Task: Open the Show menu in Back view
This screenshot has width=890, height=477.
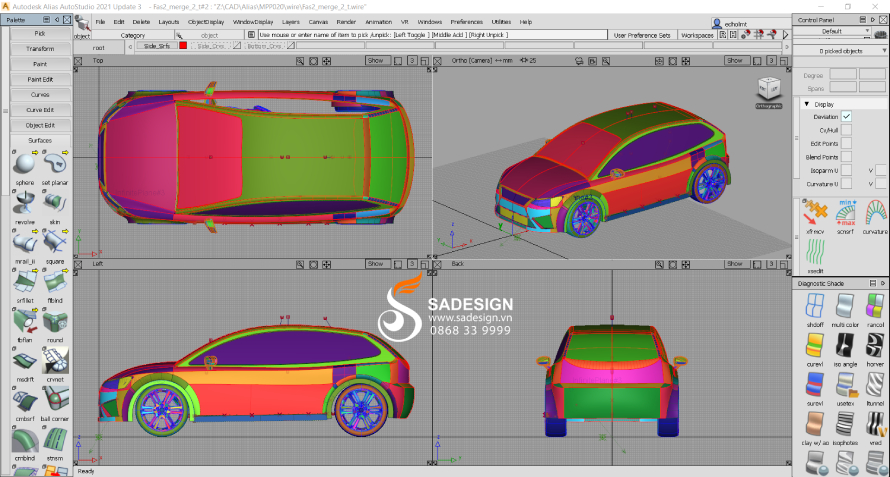Action: coord(735,263)
